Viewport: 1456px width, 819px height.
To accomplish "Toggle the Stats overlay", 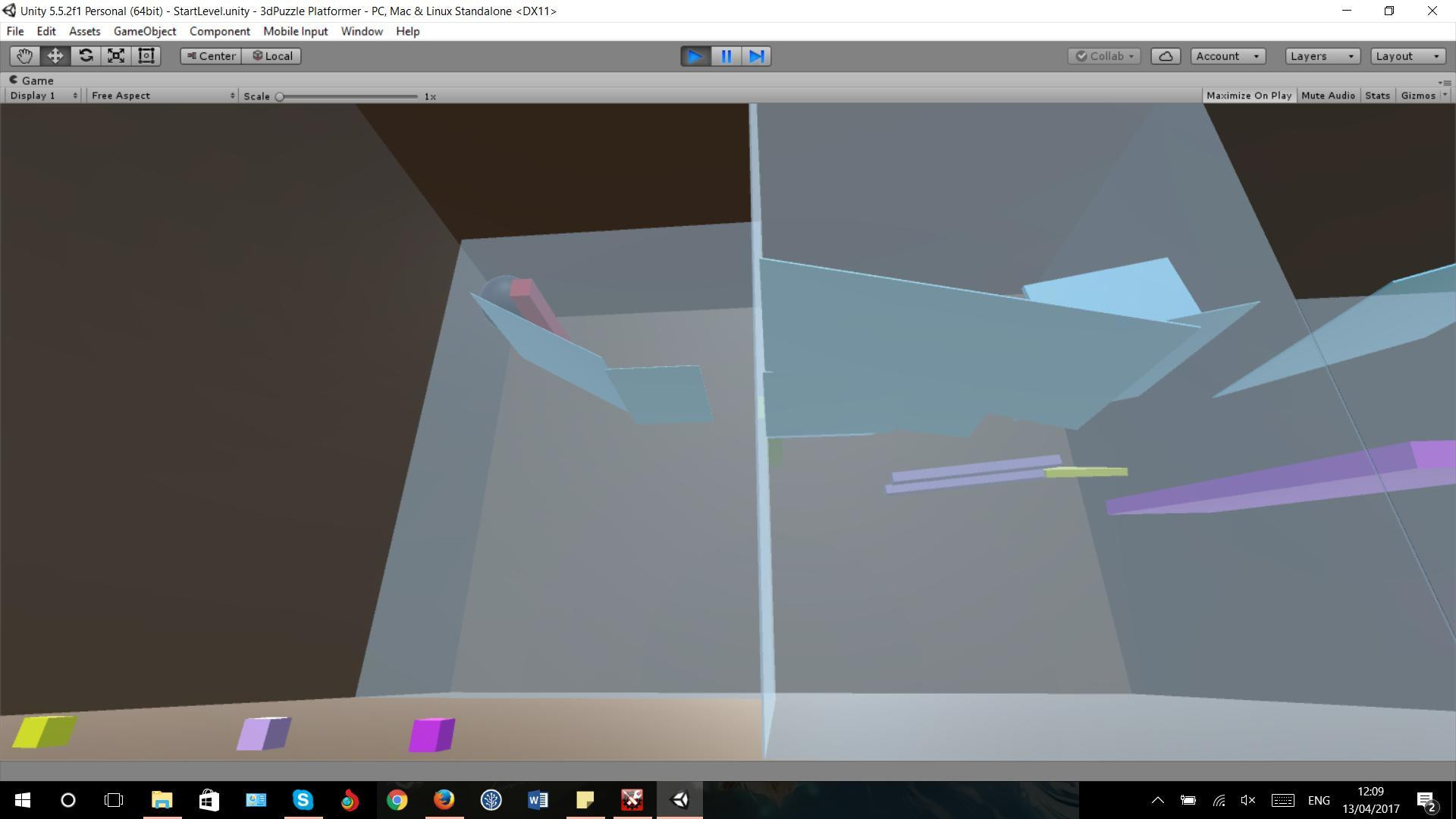I will coord(1377,96).
